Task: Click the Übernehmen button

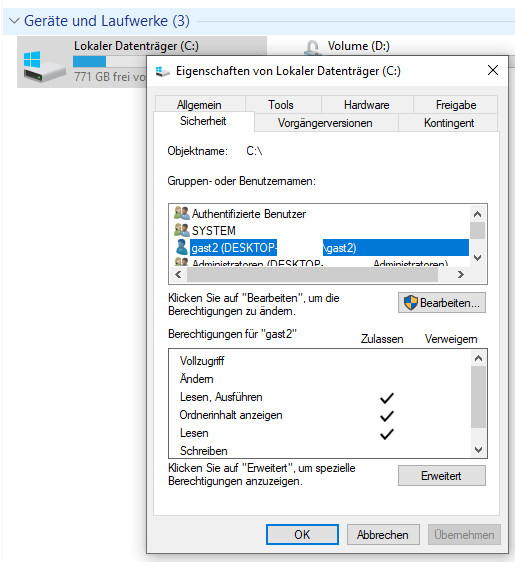Action: coord(464,534)
